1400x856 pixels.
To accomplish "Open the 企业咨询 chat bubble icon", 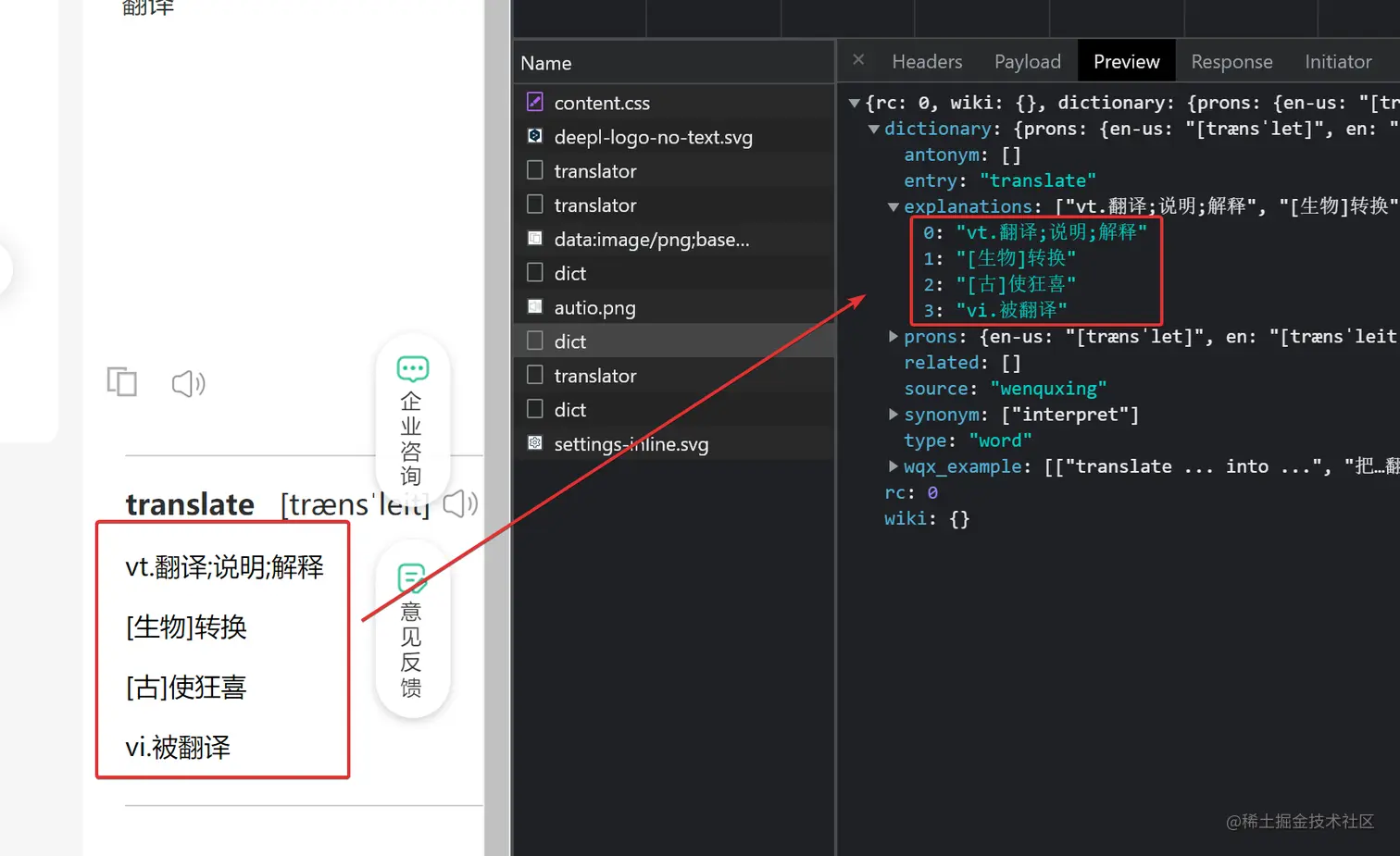I will point(412,368).
